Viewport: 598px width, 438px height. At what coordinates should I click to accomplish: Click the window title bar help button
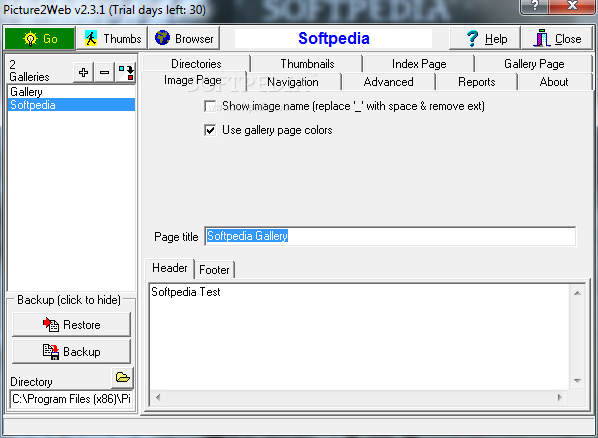click(535, 5)
